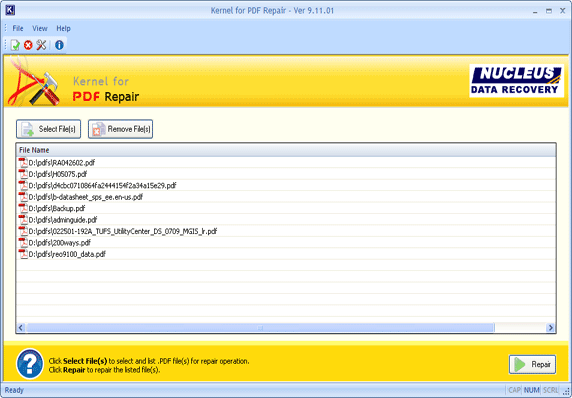Click PDF icon beside H05075.pdf
Screen dimensions: 572x398
(x=23, y=174)
